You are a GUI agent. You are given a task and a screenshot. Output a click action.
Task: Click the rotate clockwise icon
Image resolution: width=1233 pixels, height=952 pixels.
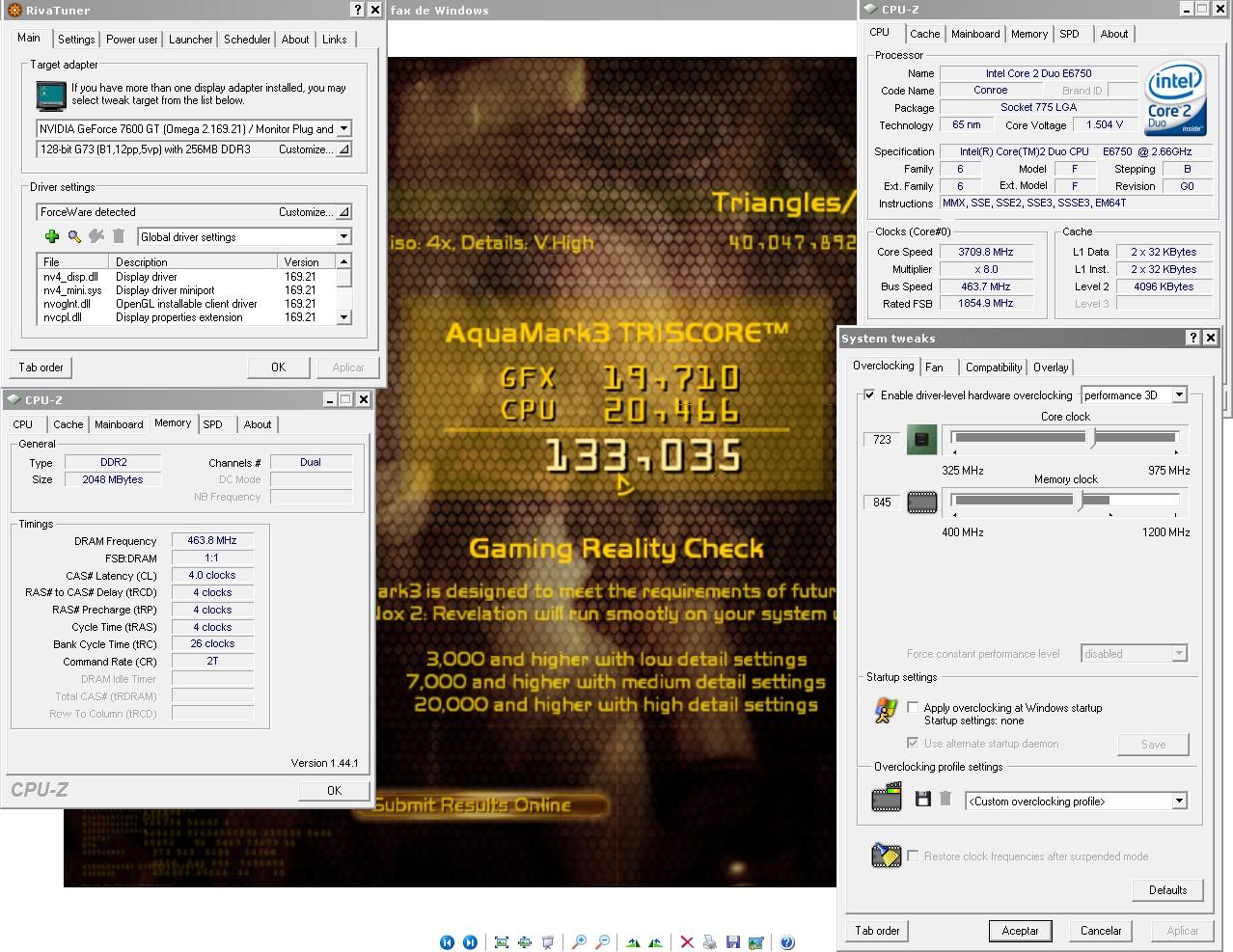tap(633, 942)
